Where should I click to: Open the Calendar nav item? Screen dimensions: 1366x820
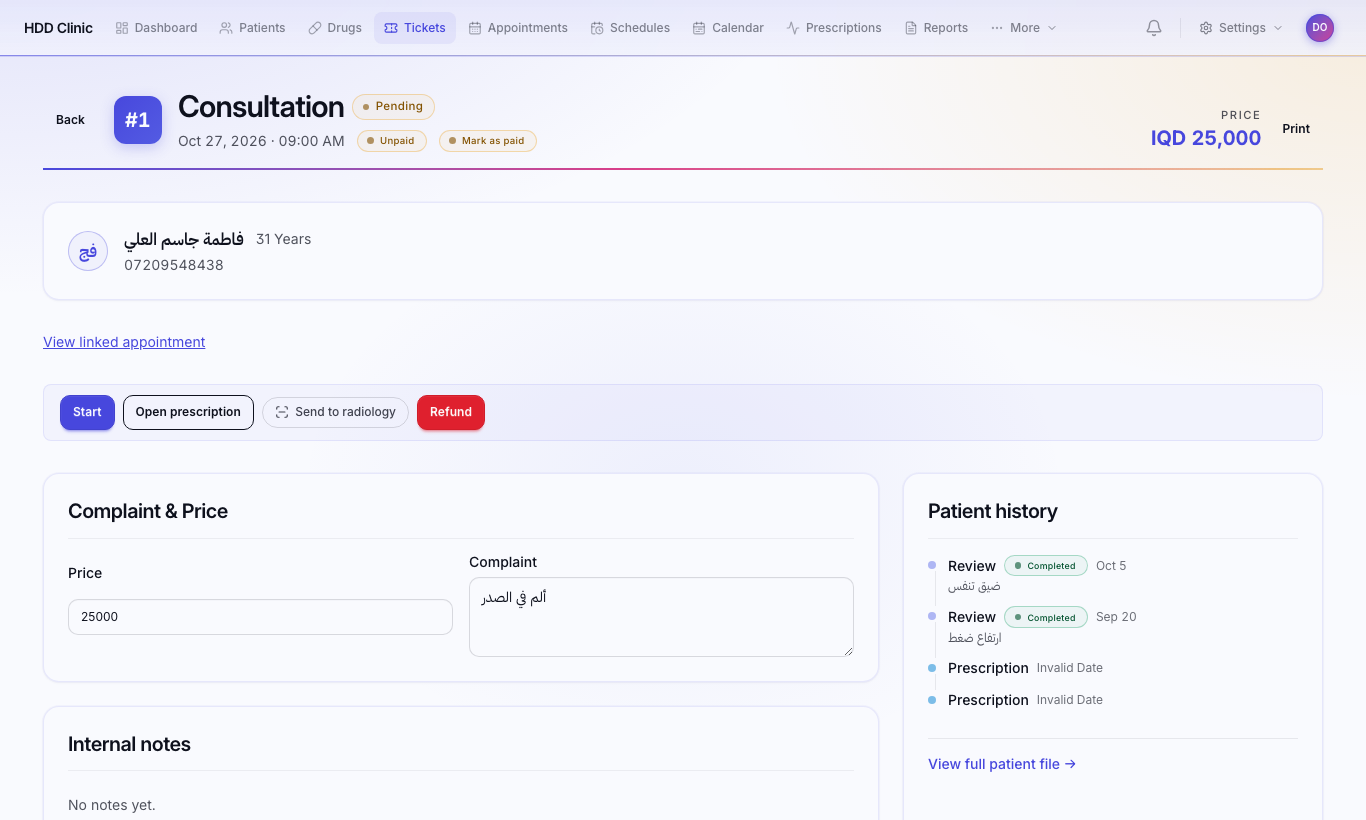(728, 28)
